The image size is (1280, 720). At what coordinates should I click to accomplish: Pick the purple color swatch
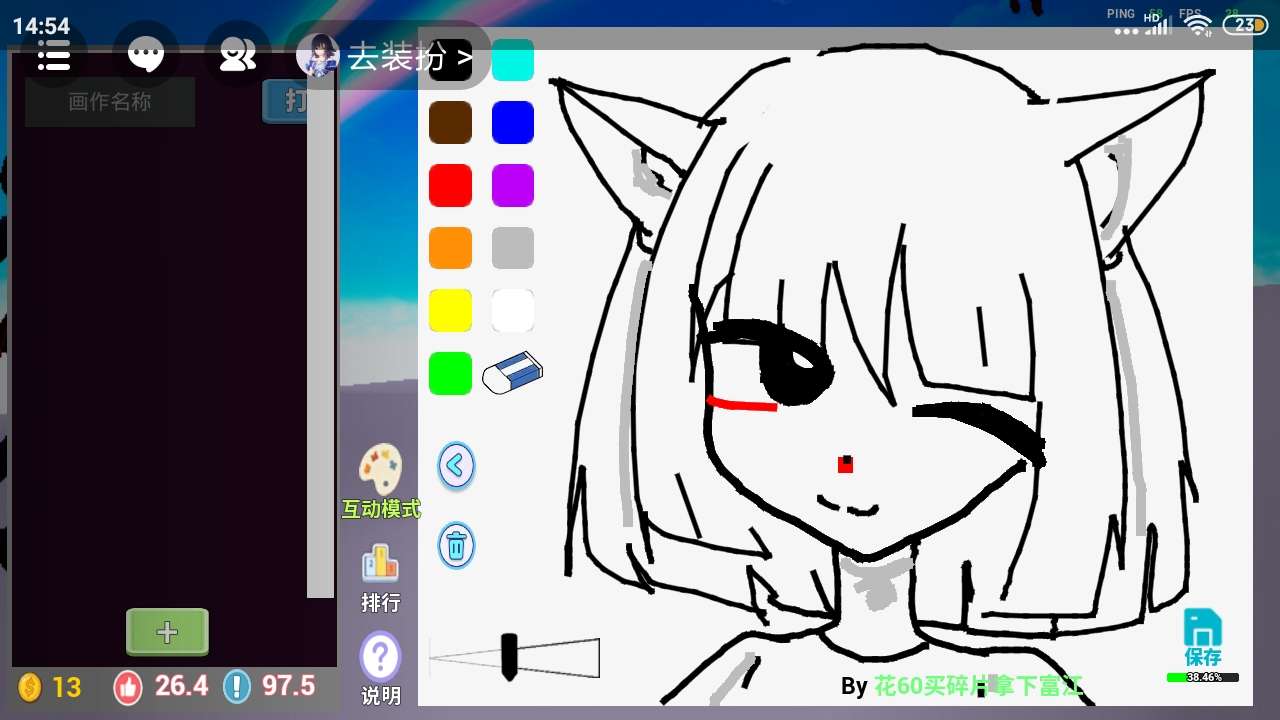513,185
